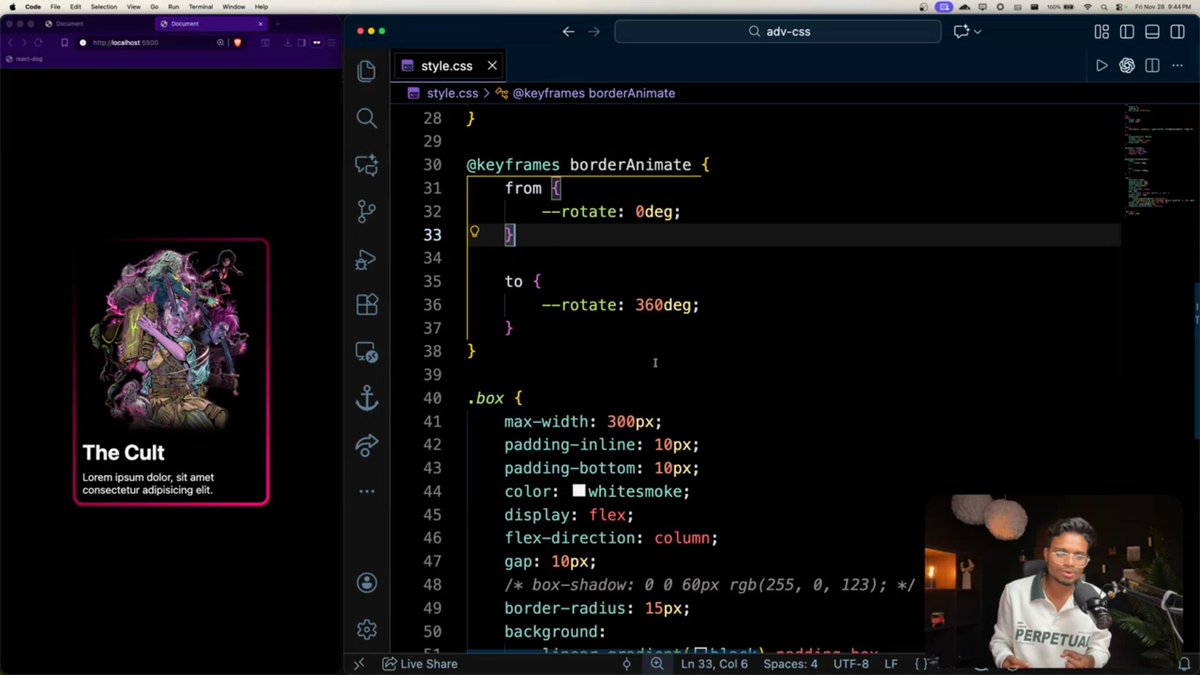
Task: Open the Apple menu
Action: pyautogui.click(x=11, y=7)
